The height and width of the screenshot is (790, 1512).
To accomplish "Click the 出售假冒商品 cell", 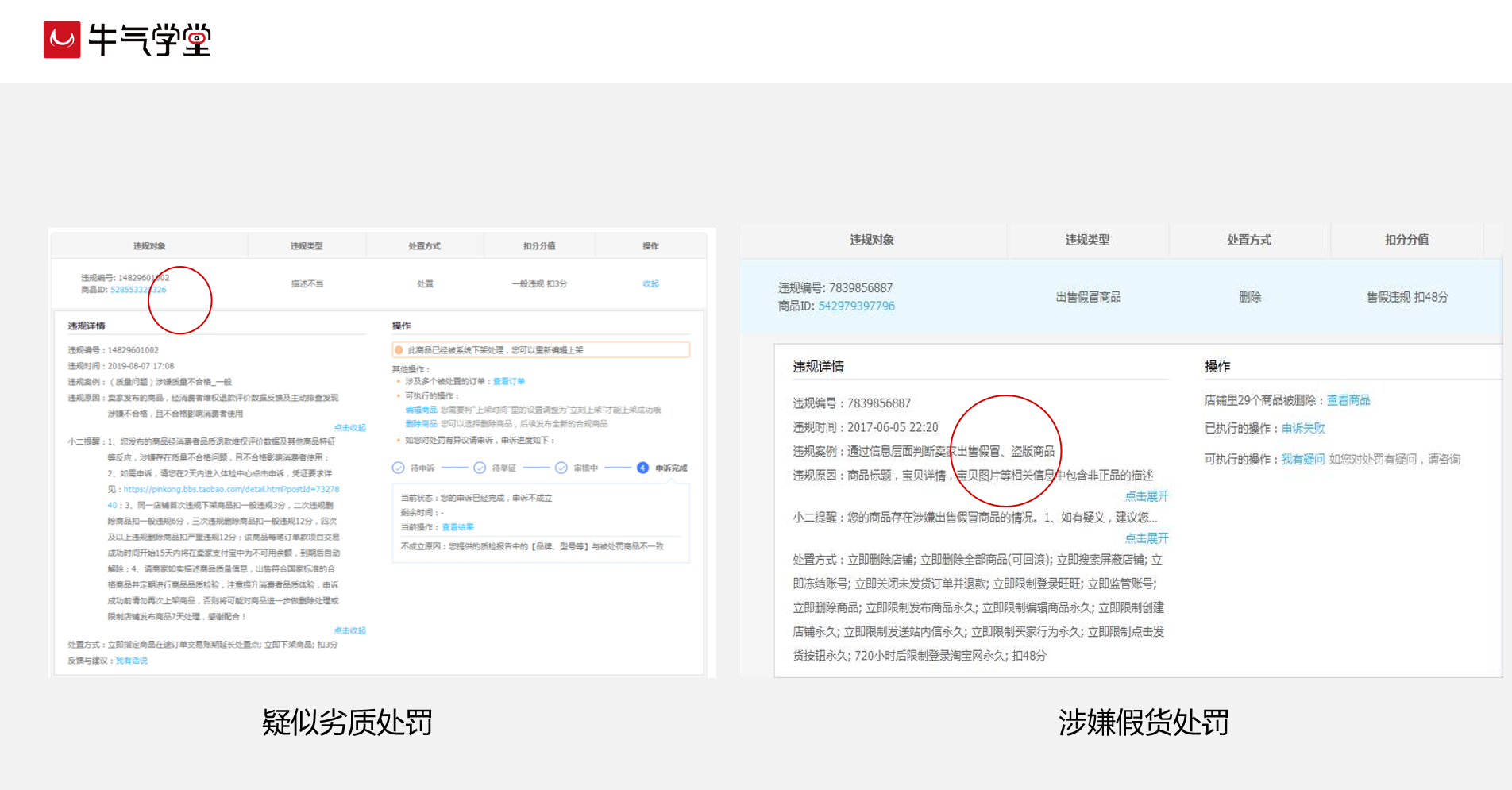I will [x=1088, y=297].
